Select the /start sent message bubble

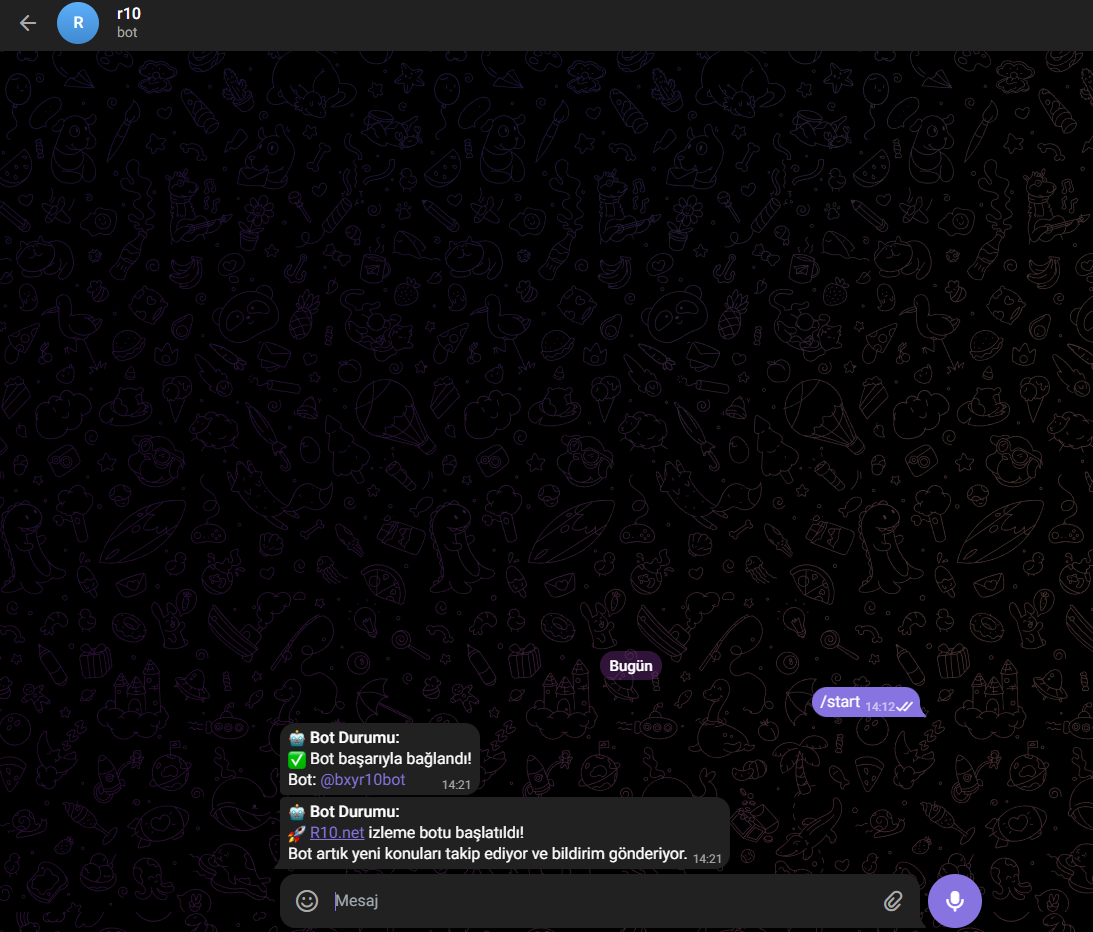click(x=866, y=702)
